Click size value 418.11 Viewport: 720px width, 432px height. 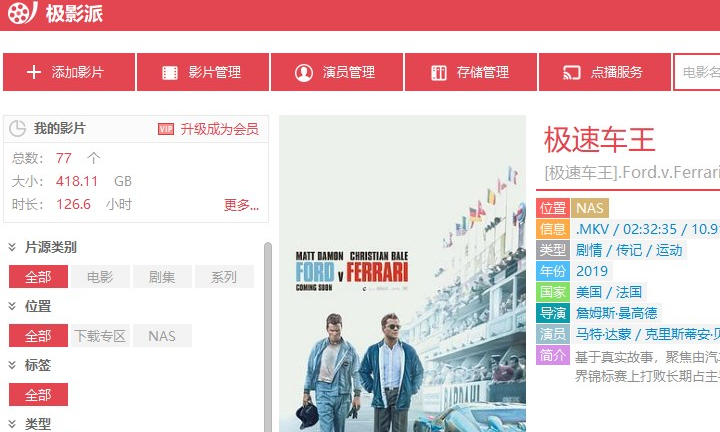click(x=77, y=181)
